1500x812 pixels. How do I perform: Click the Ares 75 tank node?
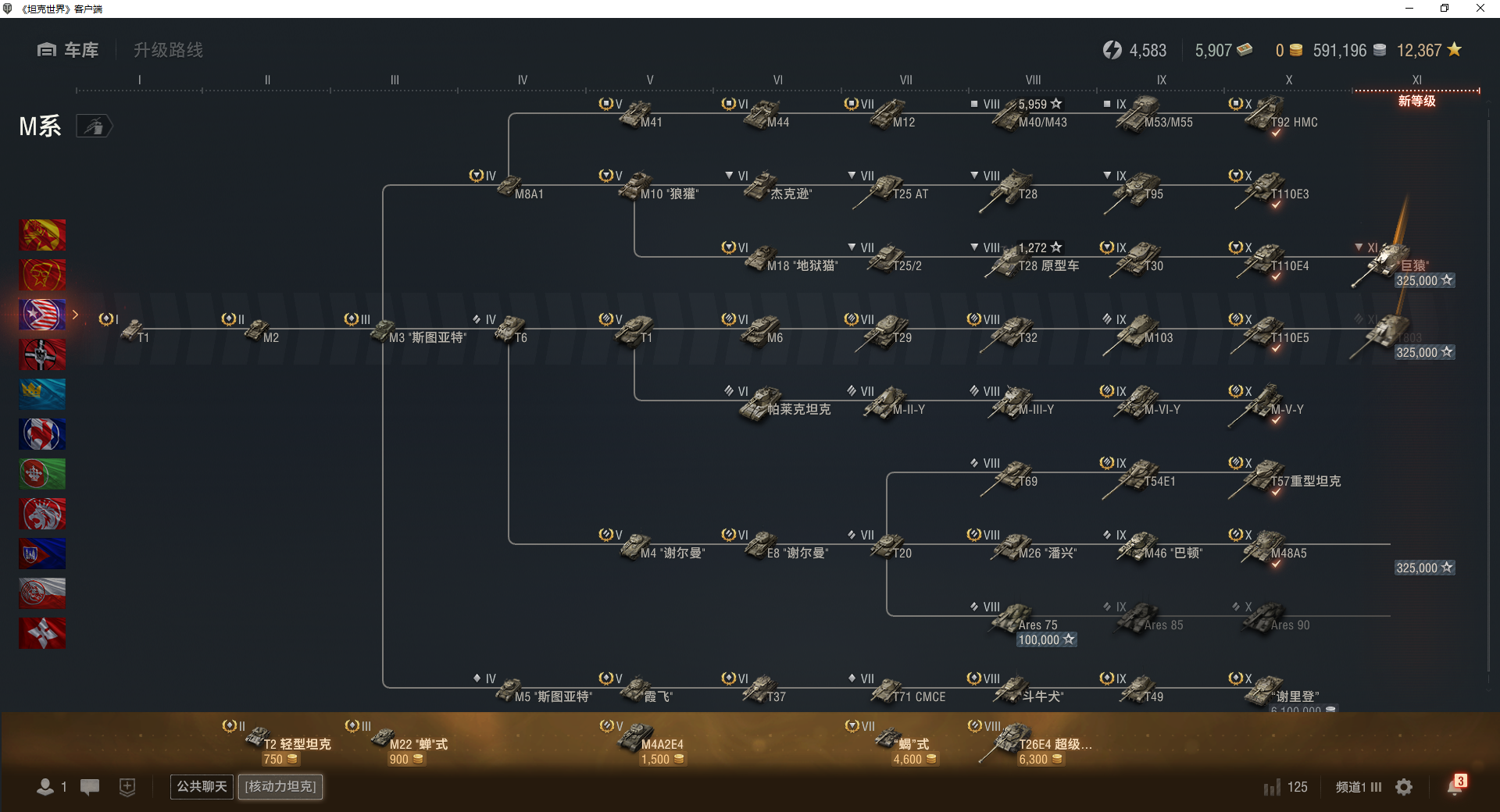[x=1025, y=618]
